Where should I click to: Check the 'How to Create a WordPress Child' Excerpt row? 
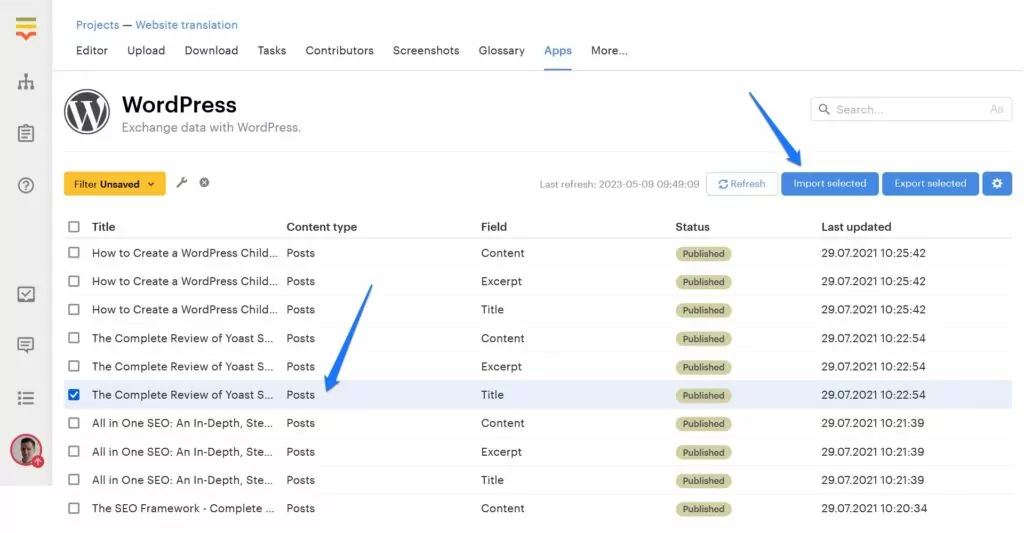(x=74, y=281)
